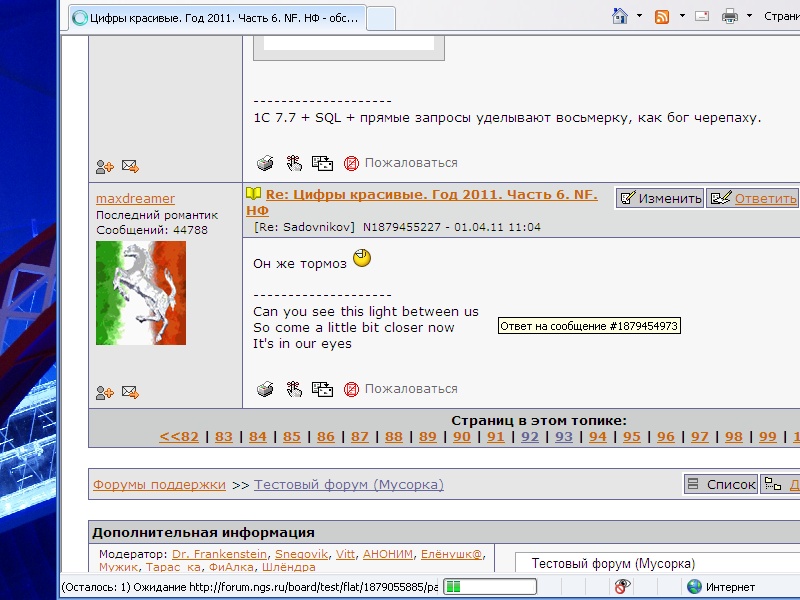Click the 'Ответить' button
800x600 pixels.
752,198
